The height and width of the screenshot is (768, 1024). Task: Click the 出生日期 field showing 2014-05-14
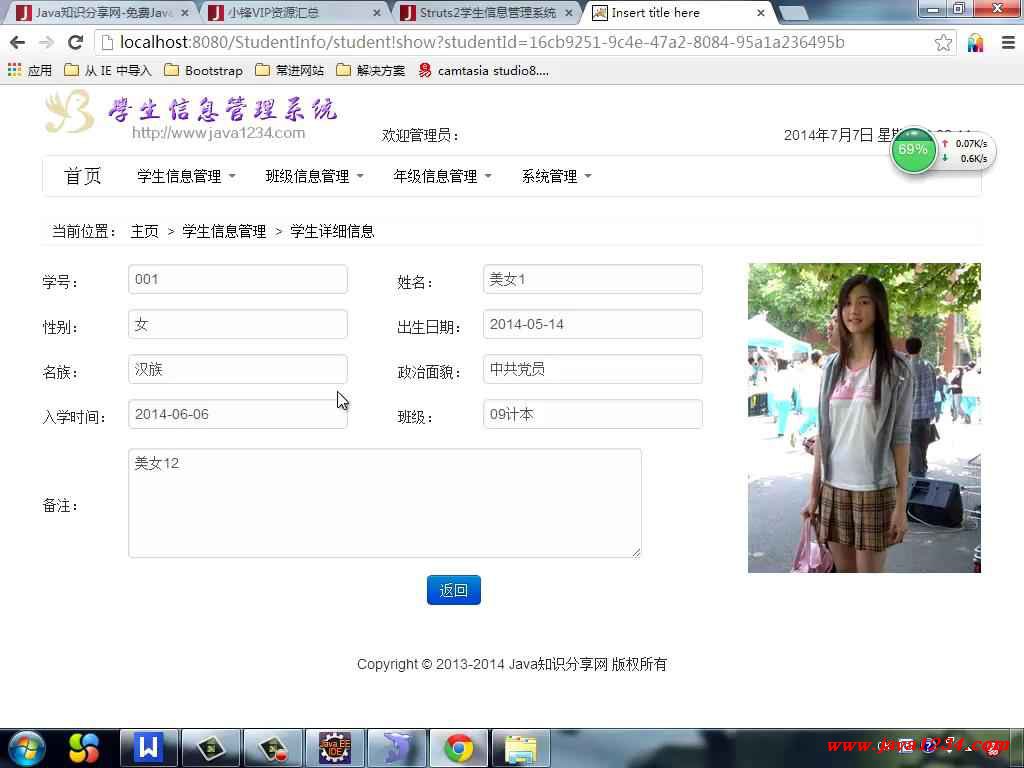click(593, 325)
